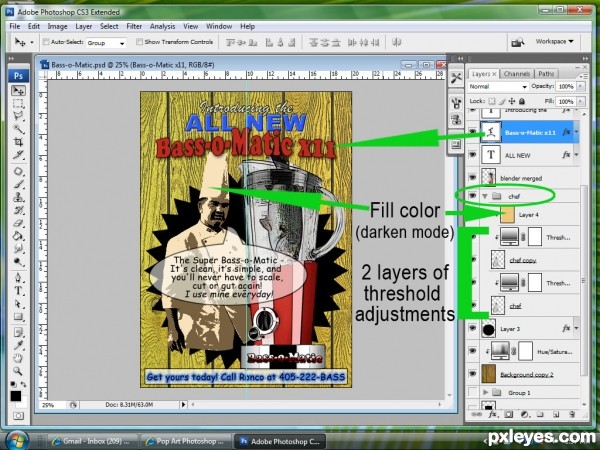Show the hidden Group 1 folder
The image size is (600, 450).
(x=473, y=392)
